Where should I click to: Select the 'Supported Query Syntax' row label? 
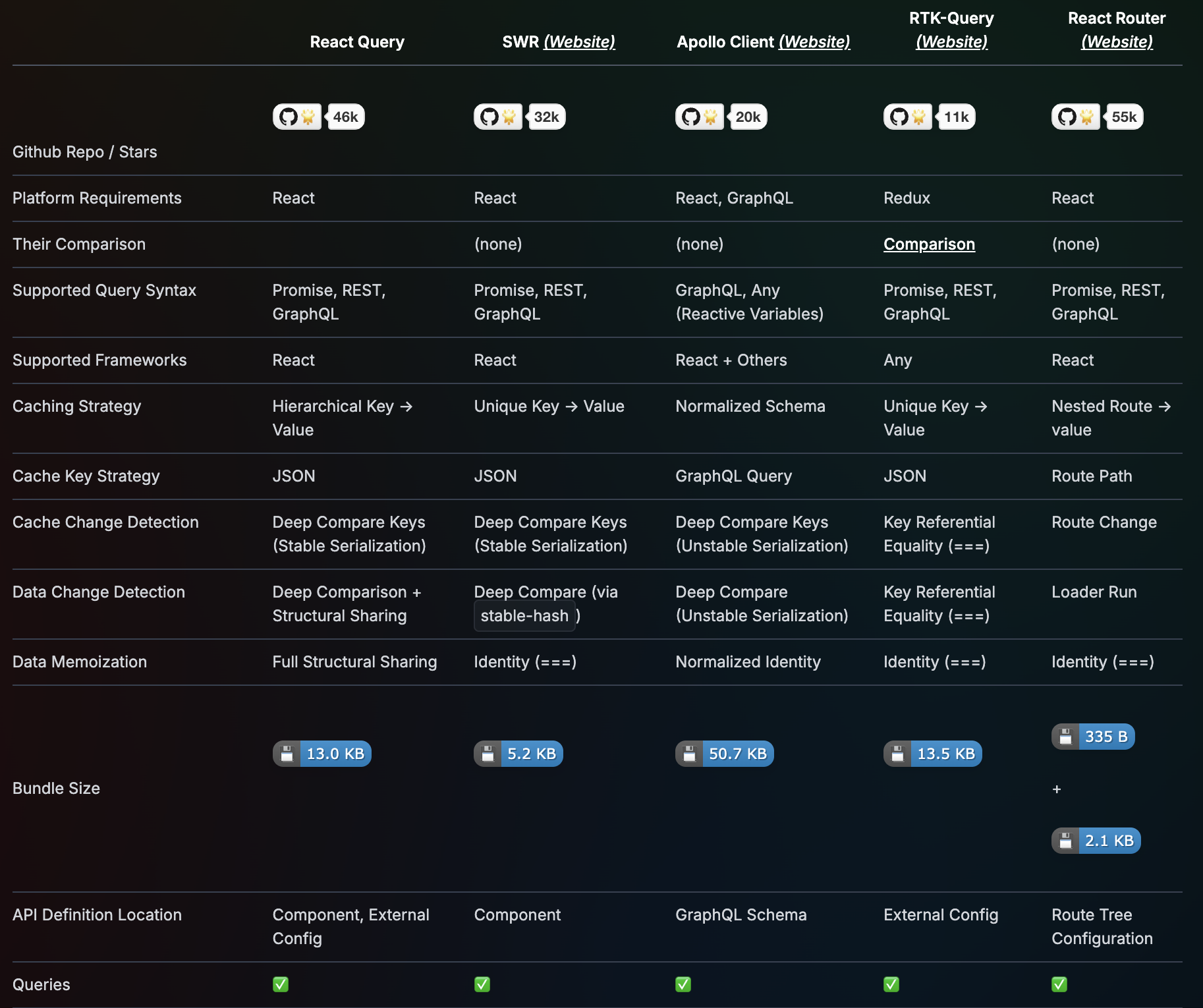coord(104,291)
